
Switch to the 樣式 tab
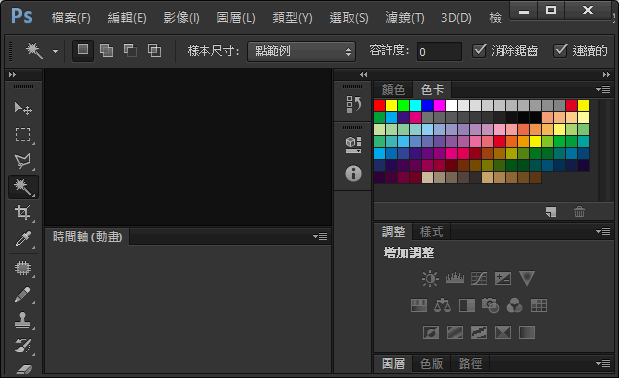point(431,232)
